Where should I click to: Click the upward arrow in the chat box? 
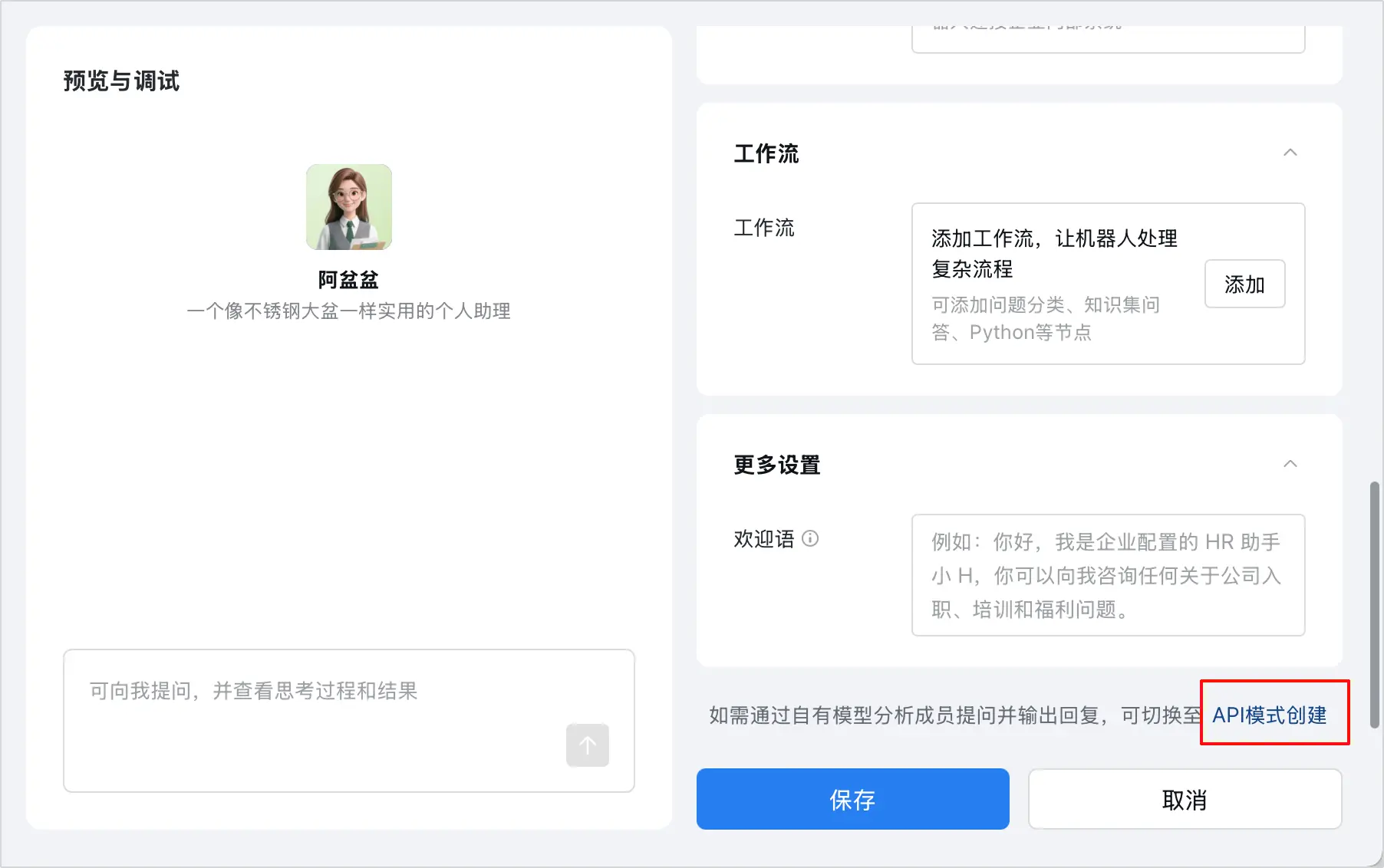[587, 745]
